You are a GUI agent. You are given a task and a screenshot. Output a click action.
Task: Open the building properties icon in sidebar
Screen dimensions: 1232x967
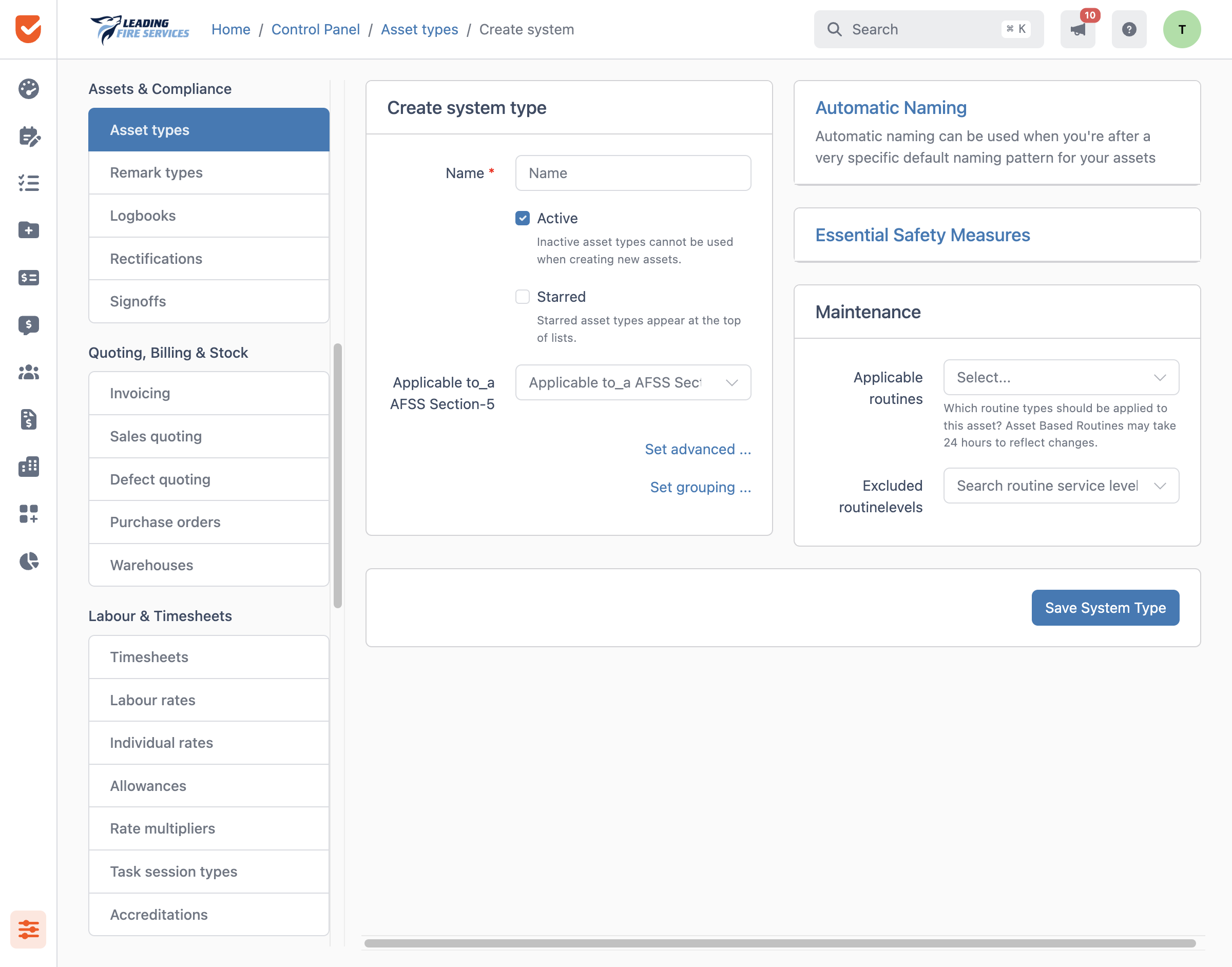[x=28, y=467]
